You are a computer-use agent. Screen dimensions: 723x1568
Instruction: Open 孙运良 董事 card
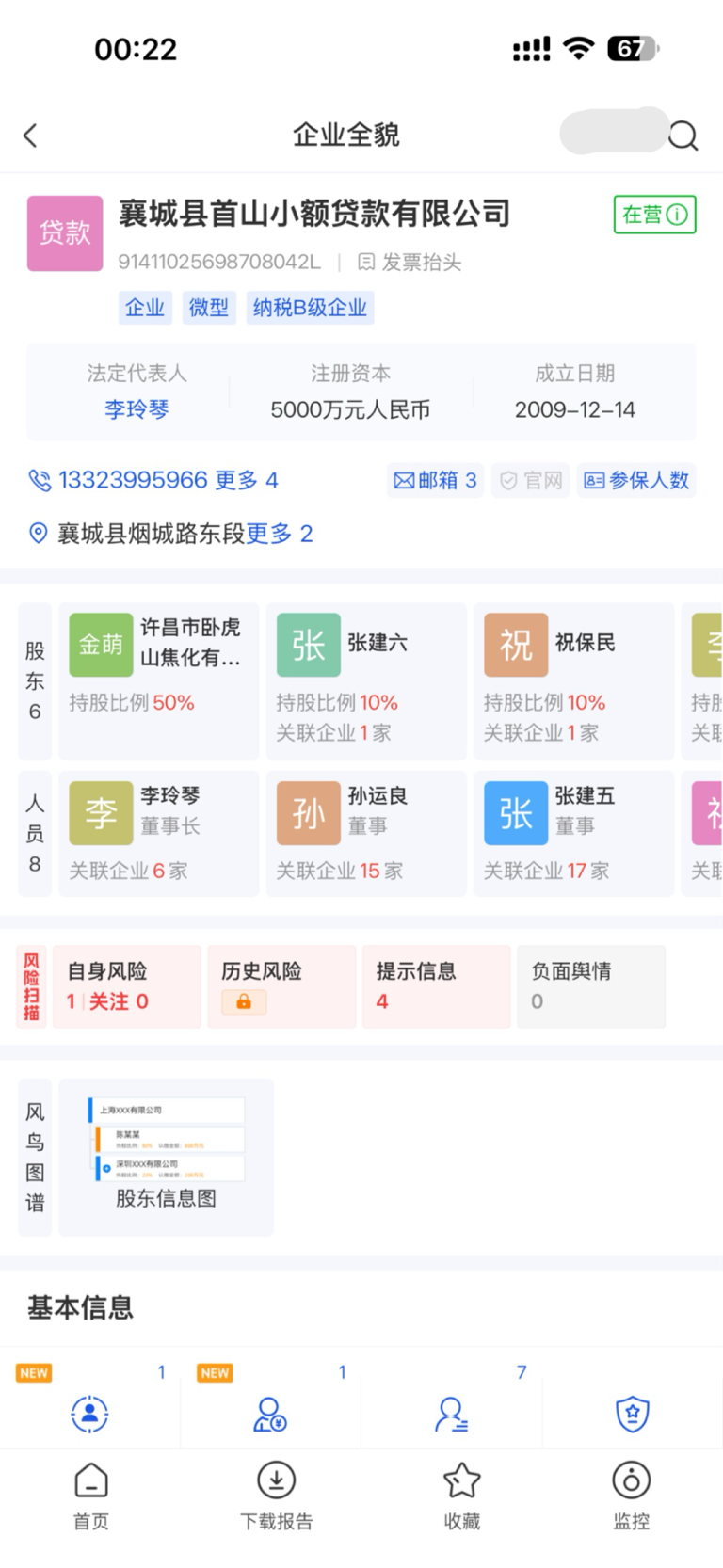tap(366, 834)
